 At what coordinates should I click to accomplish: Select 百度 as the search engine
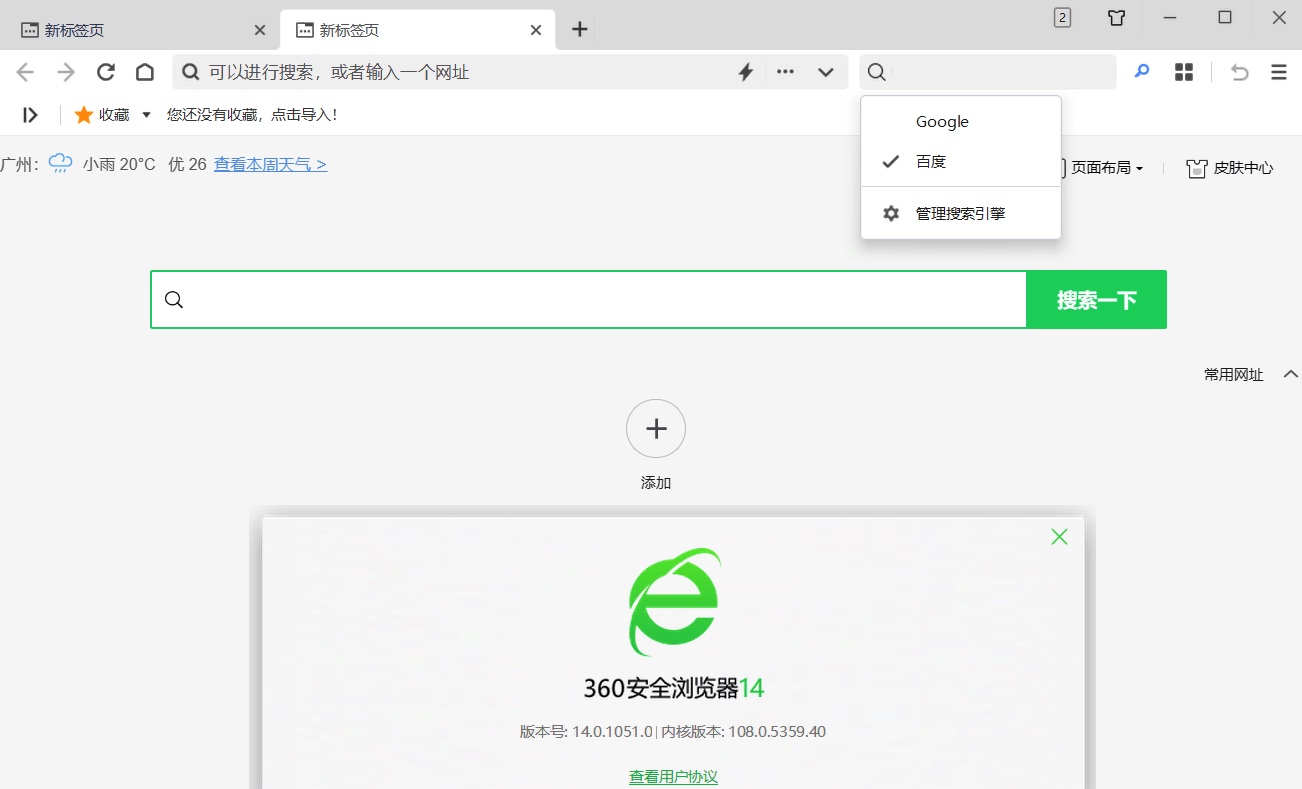tap(930, 161)
